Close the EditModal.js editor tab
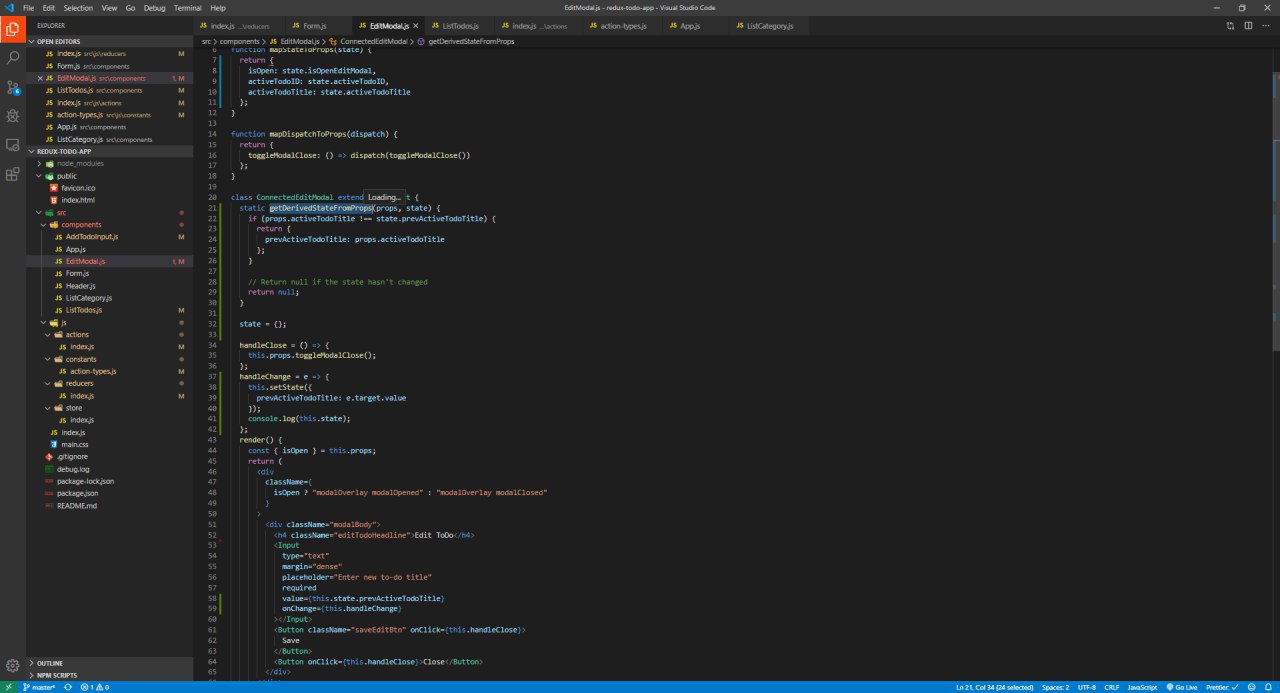 [x=415, y=26]
